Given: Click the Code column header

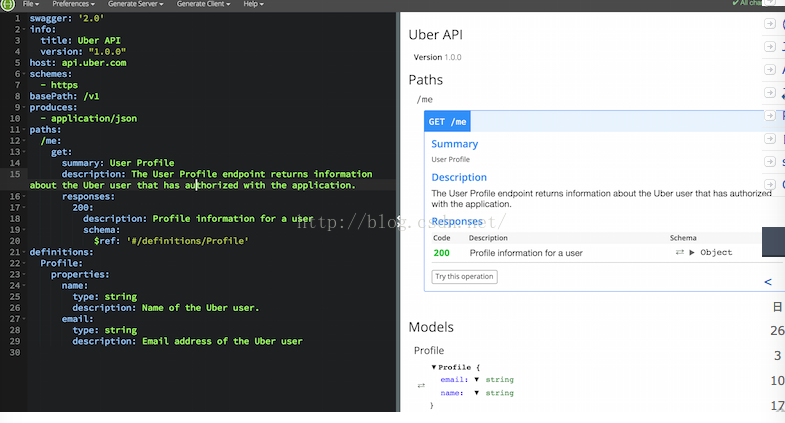Looking at the screenshot, I should tap(442, 238).
